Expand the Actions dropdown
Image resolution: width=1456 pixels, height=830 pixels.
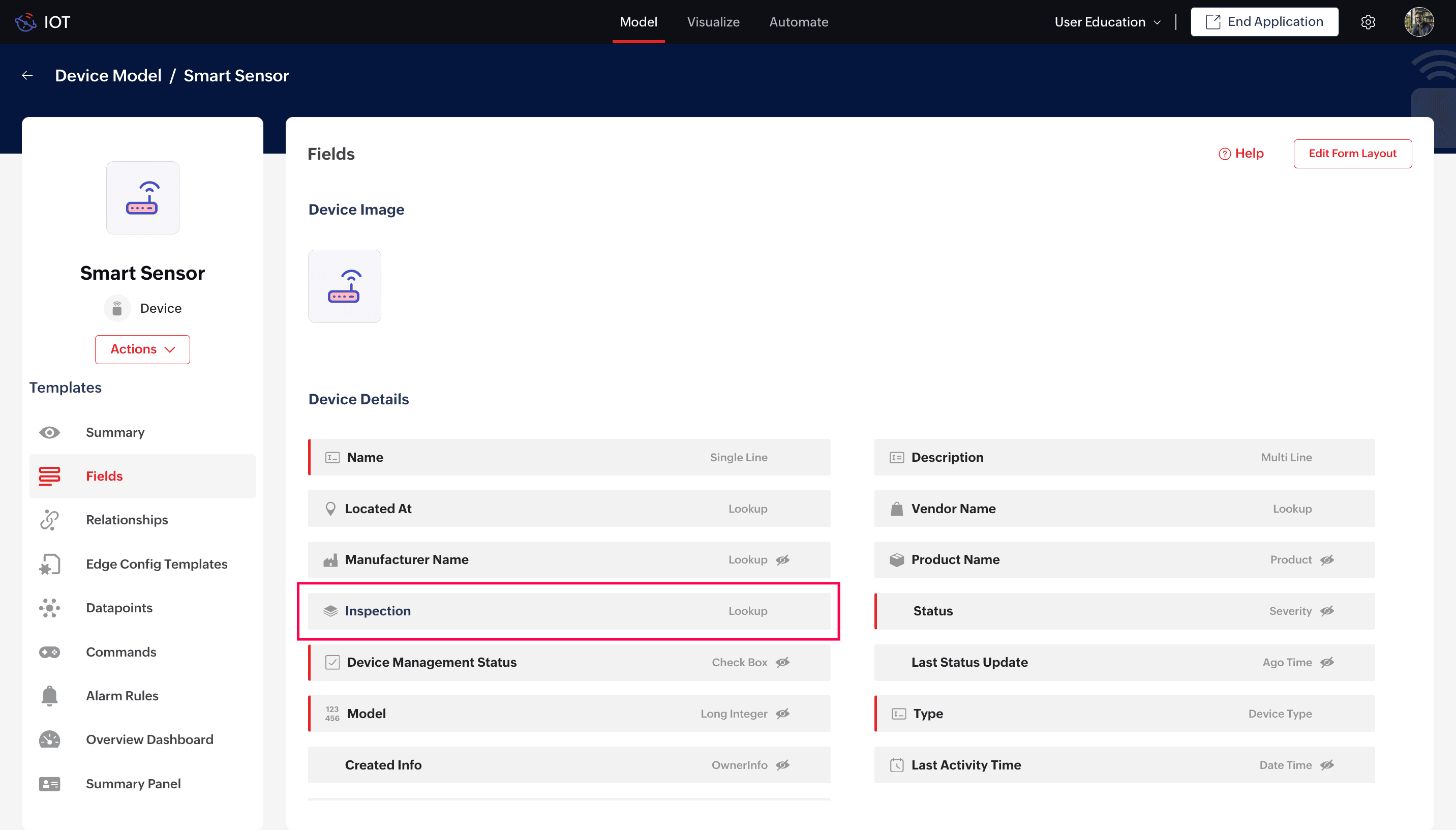point(142,349)
